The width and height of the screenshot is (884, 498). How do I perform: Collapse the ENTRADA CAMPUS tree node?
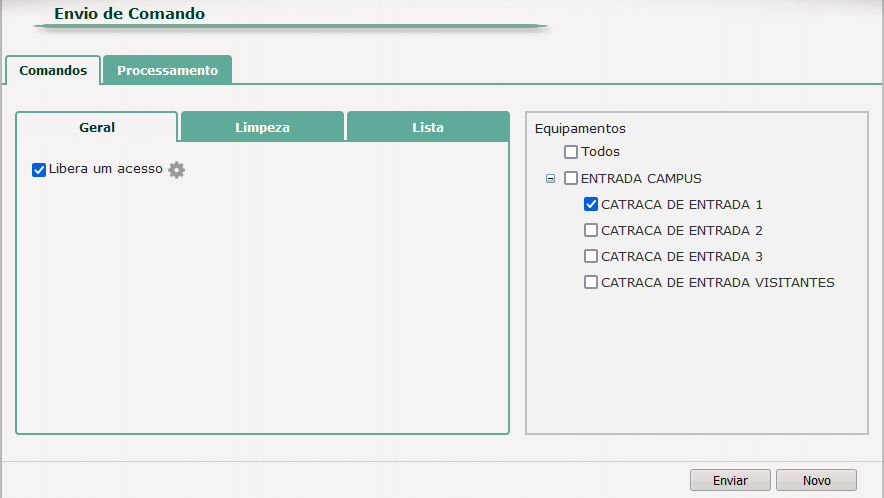pyautogui.click(x=550, y=179)
